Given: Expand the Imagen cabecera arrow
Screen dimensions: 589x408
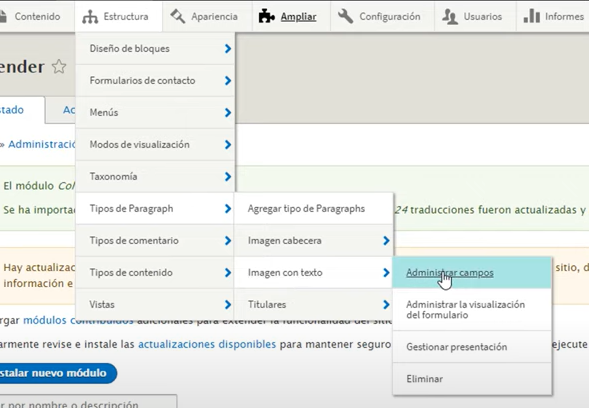Looking at the screenshot, I should [x=386, y=240].
